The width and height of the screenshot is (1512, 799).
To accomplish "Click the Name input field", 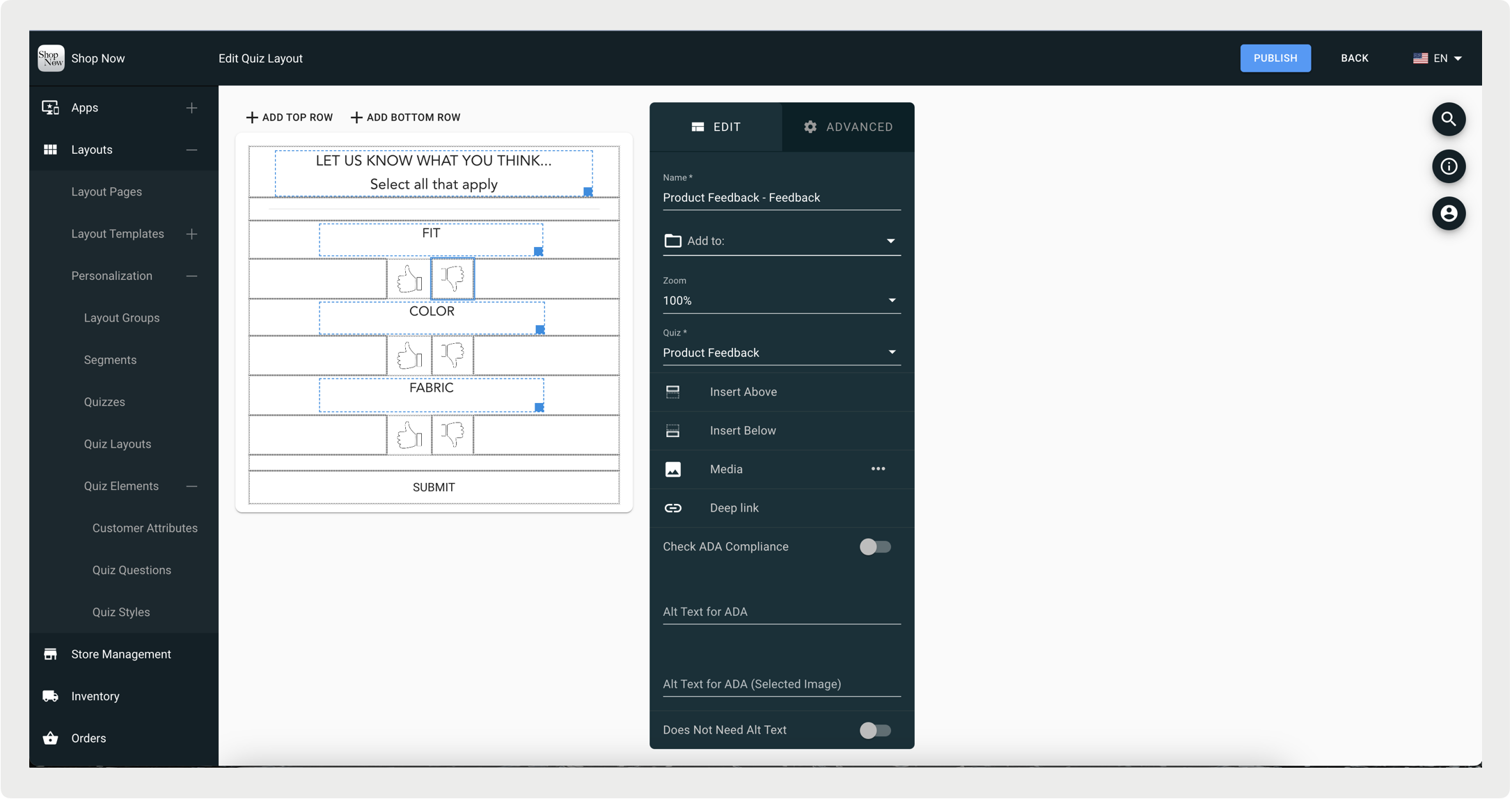I will (x=782, y=198).
